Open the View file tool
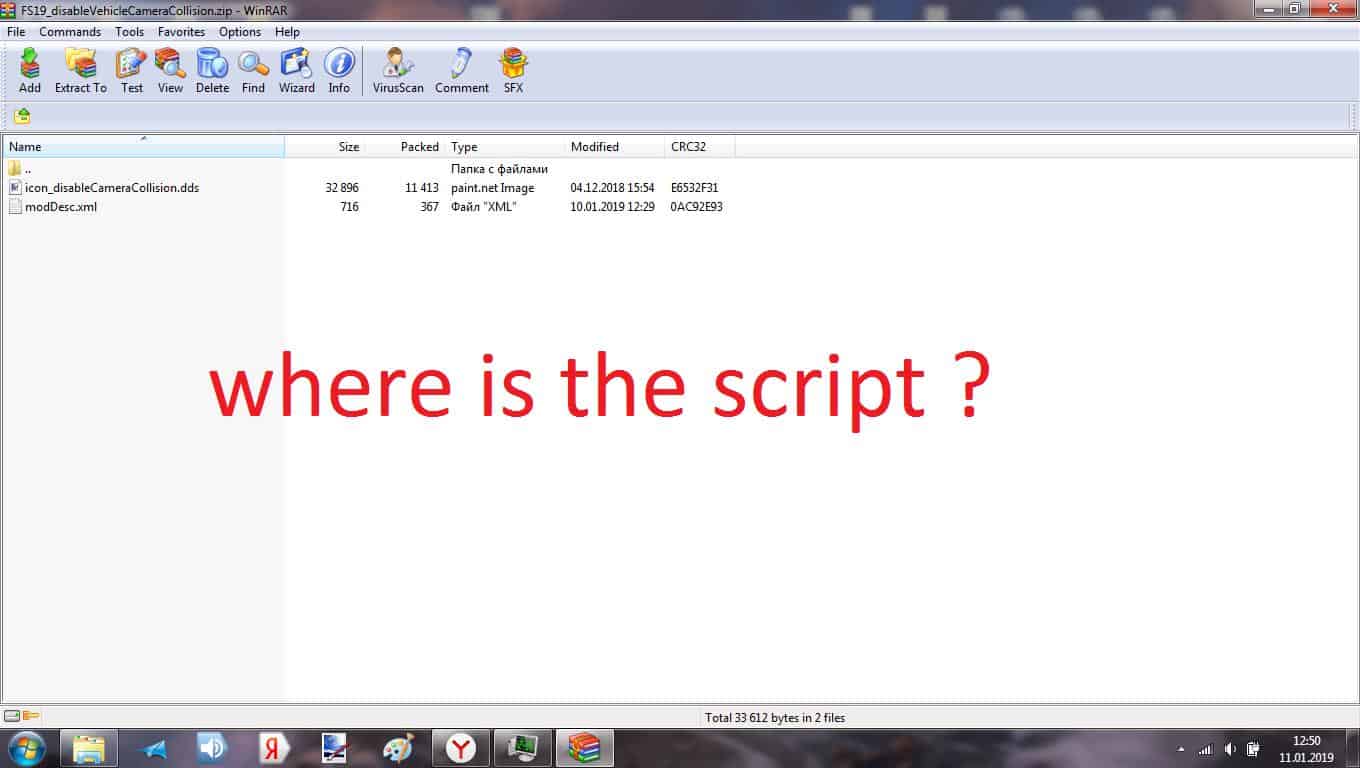Viewport: 1360px width, 768px height. pyautogui.click(x=170, y=70)
